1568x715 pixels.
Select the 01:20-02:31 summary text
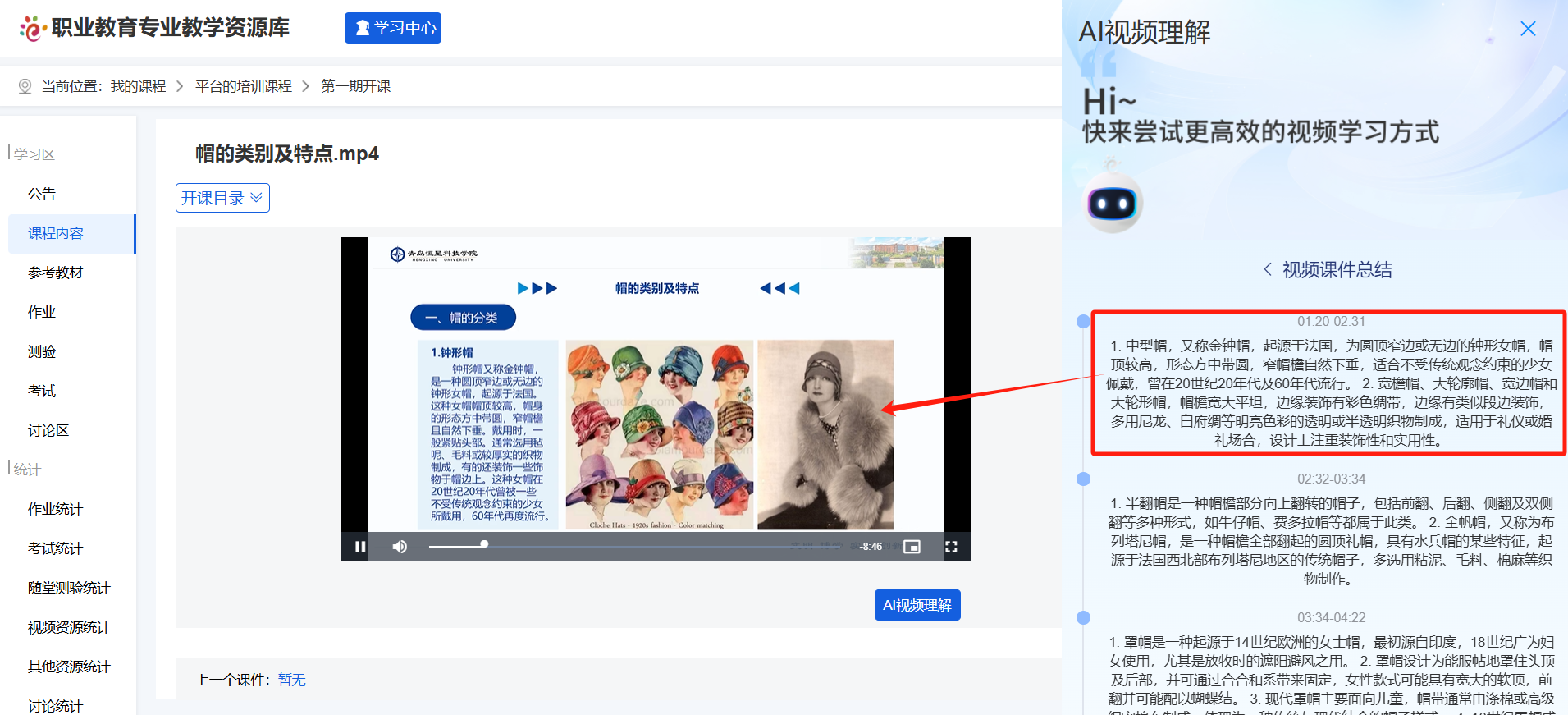(1331, 393)
